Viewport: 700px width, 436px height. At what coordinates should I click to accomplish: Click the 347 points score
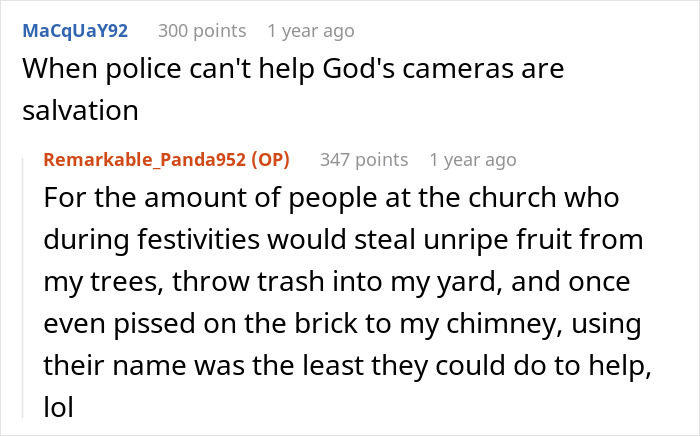click(x=364, y=159)
